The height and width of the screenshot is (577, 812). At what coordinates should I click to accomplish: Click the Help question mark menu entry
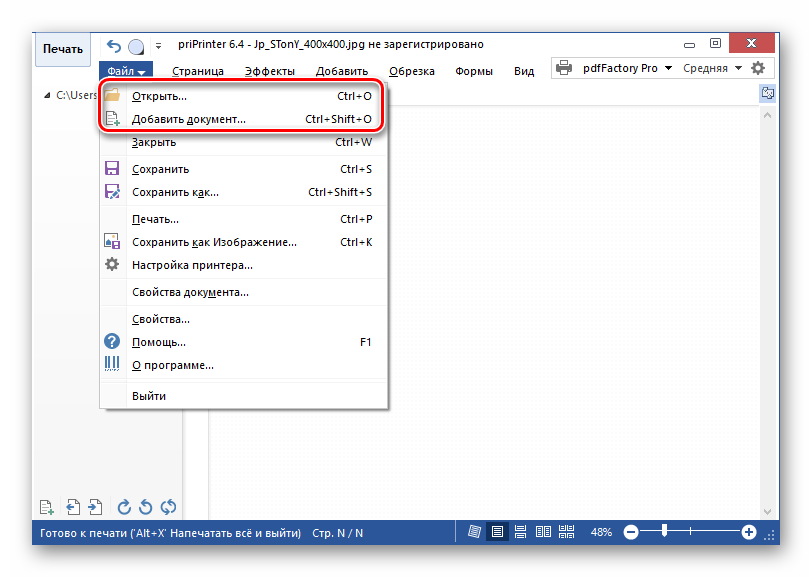[x=159, y=342]
